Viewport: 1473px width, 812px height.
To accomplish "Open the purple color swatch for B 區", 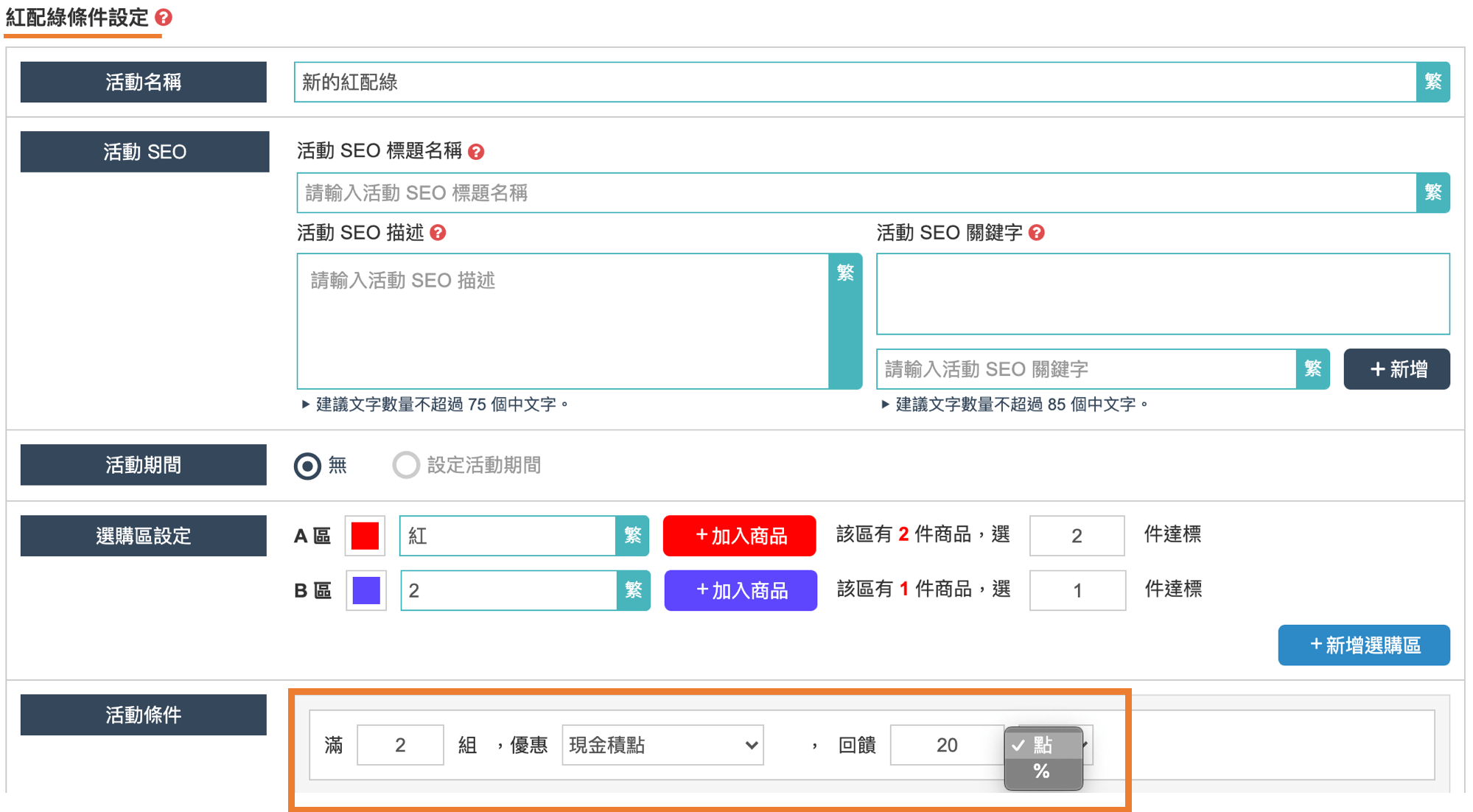I will click(366, 590).
